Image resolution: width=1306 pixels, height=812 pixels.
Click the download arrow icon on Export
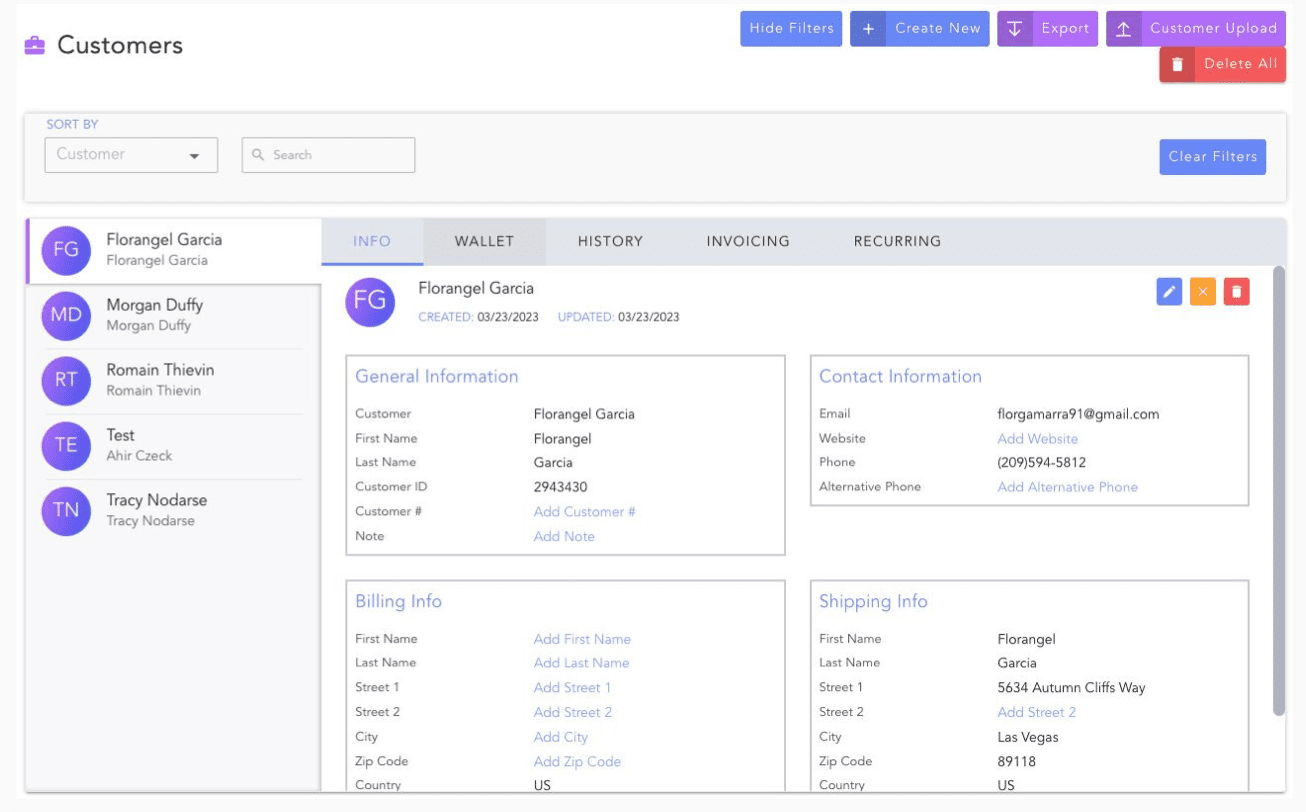1014,29
